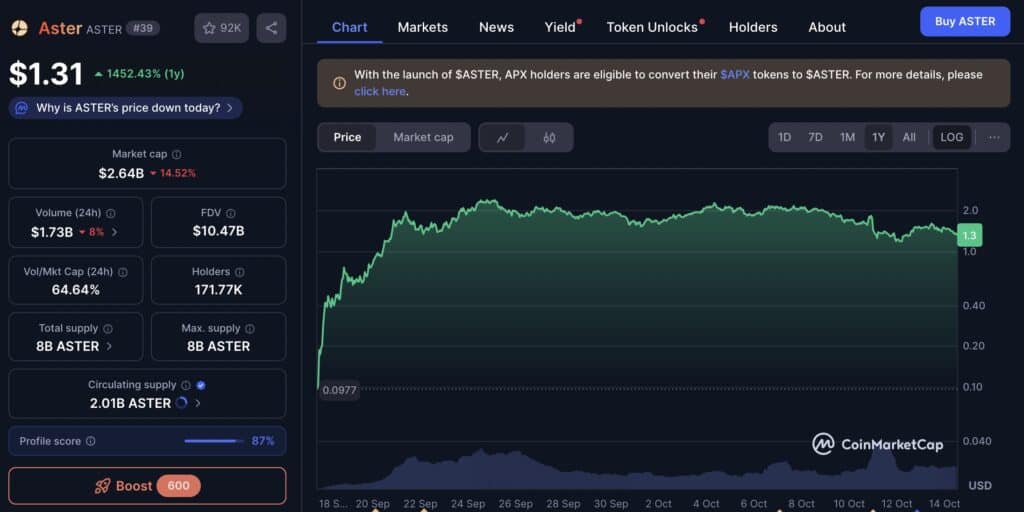Click the 0.0977 starting price label
1024x512 pixels.
pyautogui.click(x=340, y=391)
